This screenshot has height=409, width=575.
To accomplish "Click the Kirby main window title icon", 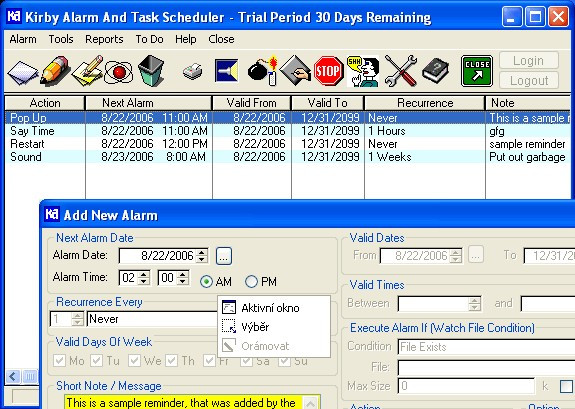I will pos(14,16).
